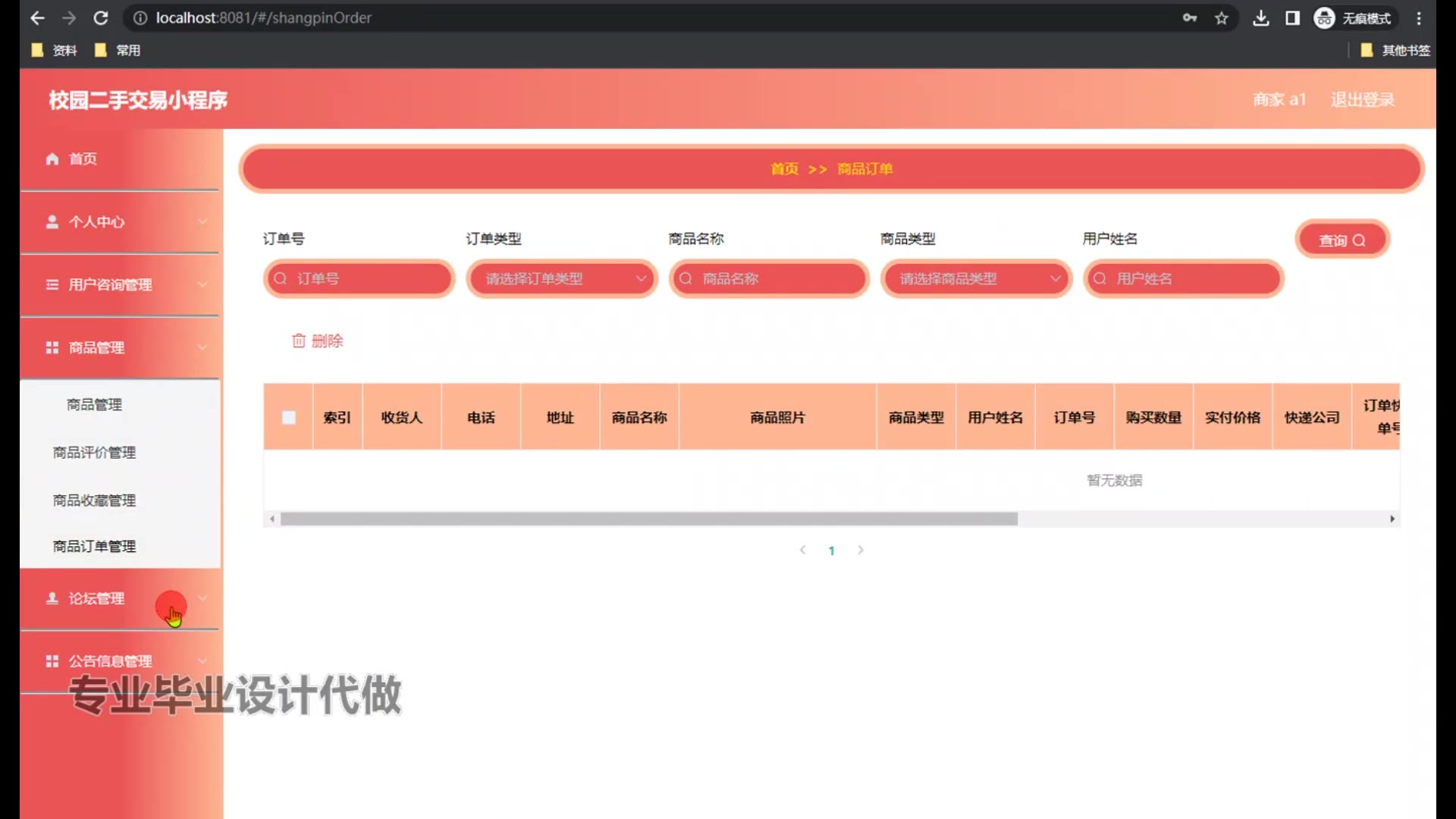Click the trash icon next to 删除
The height and width of the screenshot is (819, 1456).
click(299, 340)
